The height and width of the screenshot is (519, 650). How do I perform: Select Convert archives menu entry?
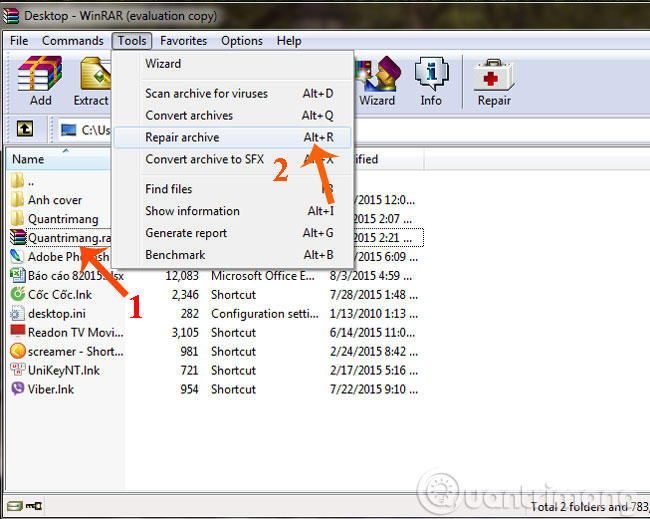tap(232, 115)
